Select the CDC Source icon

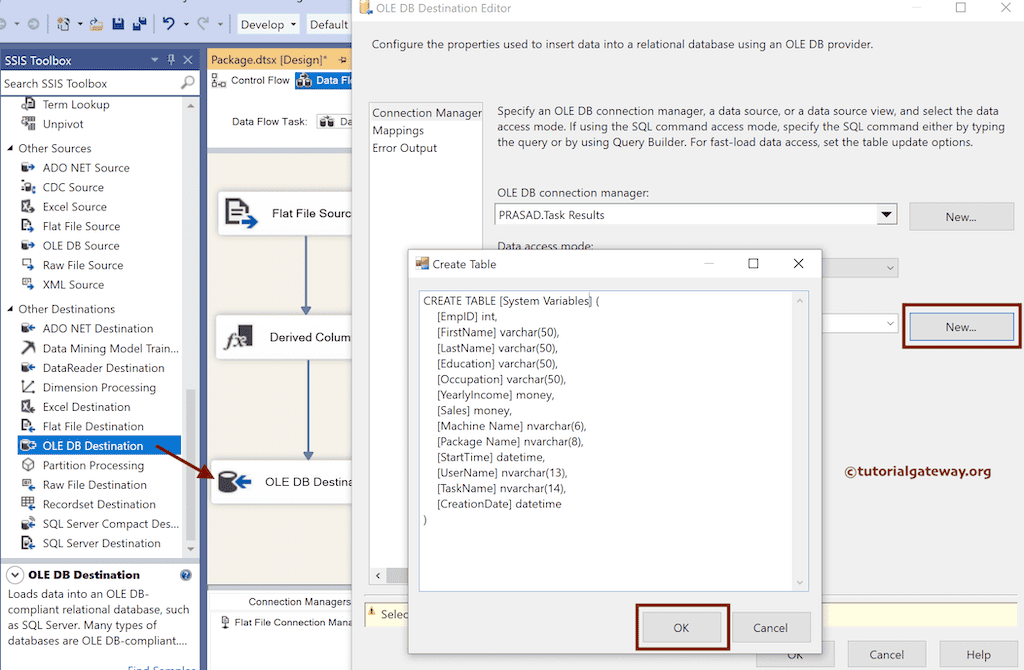tap(28, 187)
